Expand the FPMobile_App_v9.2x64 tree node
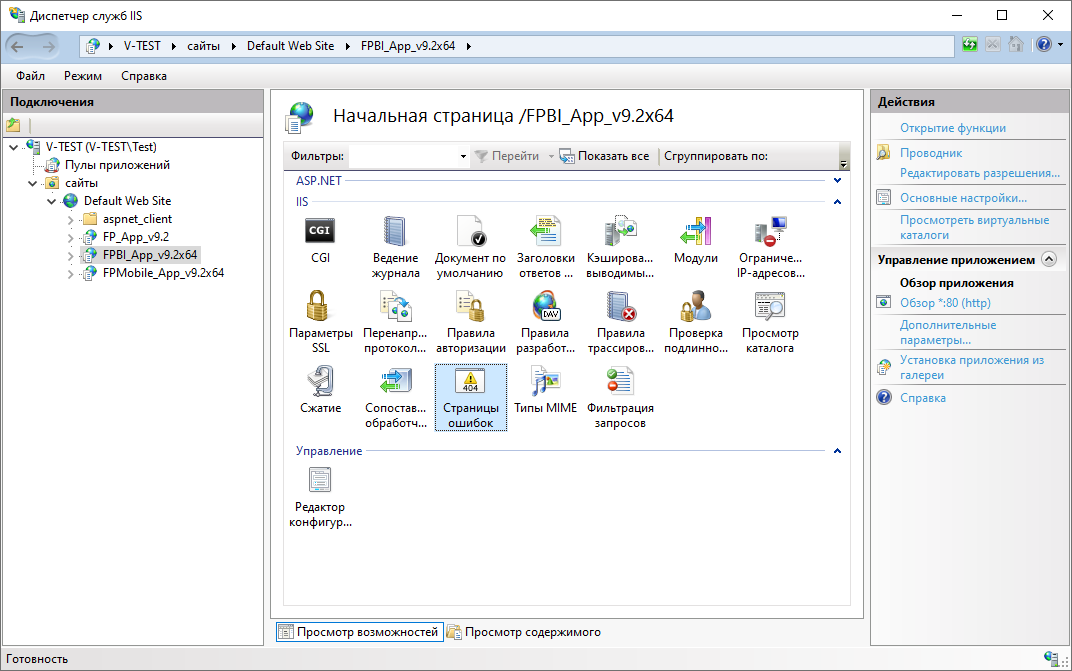 pyautogui.click(x=70, y=274)
